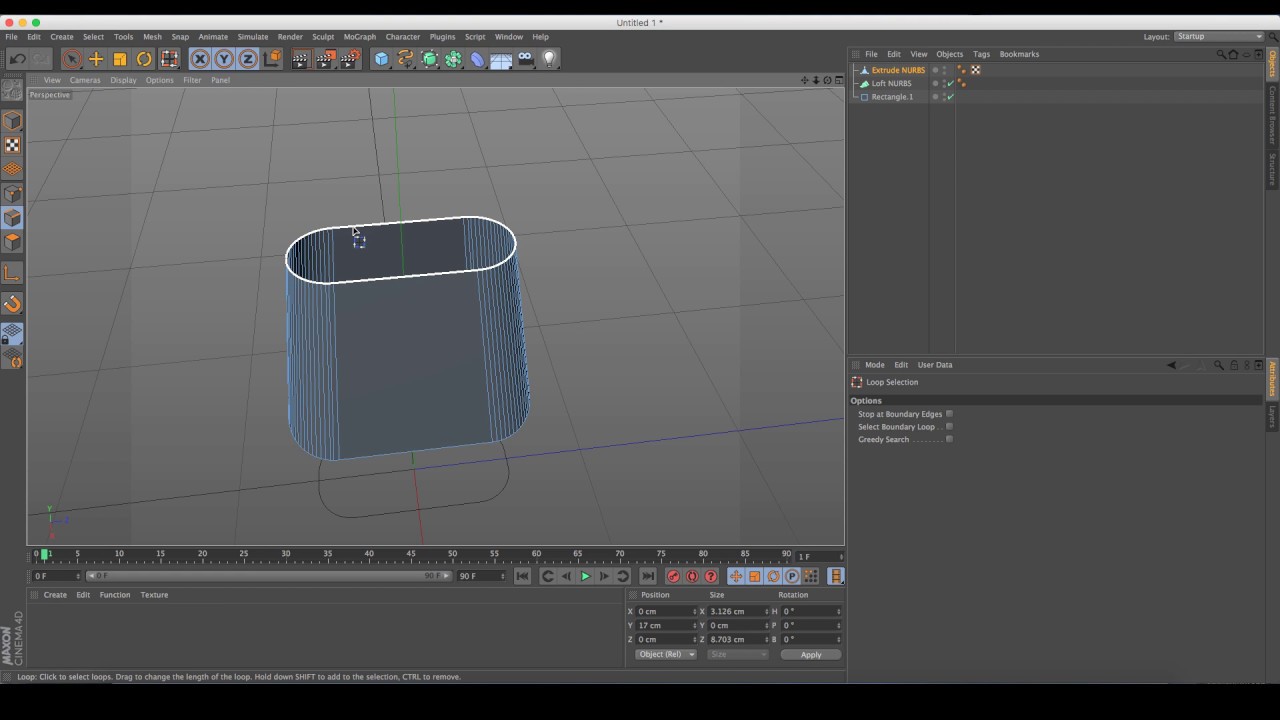Click the Keyframe Selection question-mark button

711,576
